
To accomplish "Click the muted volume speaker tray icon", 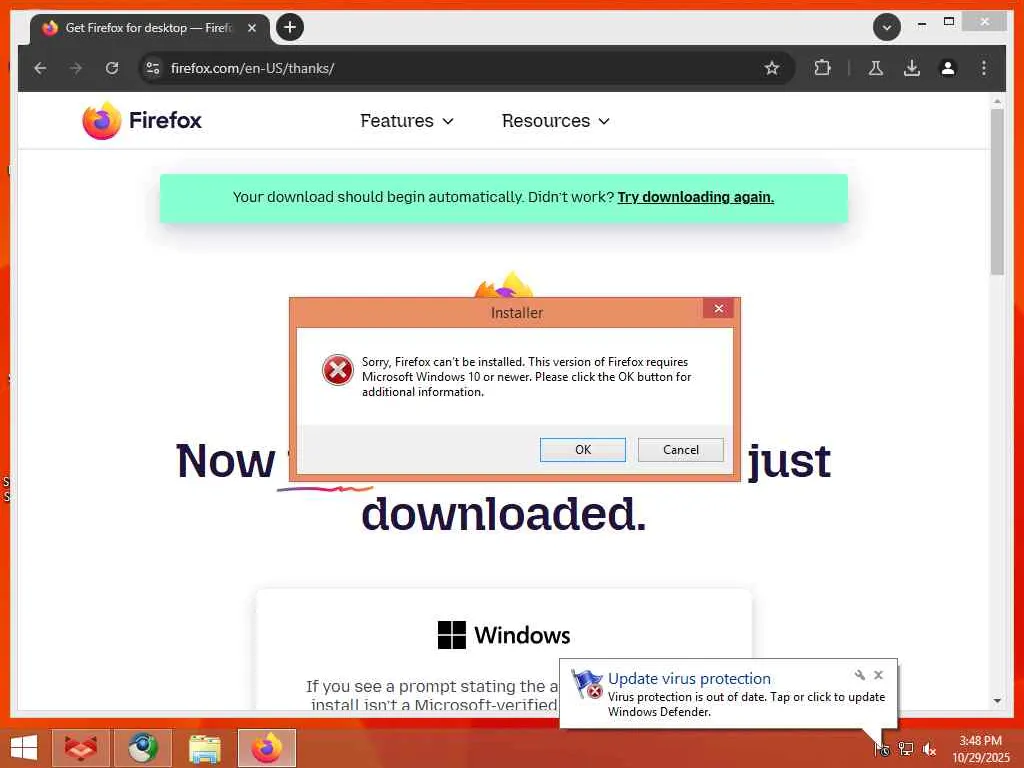I will tap(929, 749).
